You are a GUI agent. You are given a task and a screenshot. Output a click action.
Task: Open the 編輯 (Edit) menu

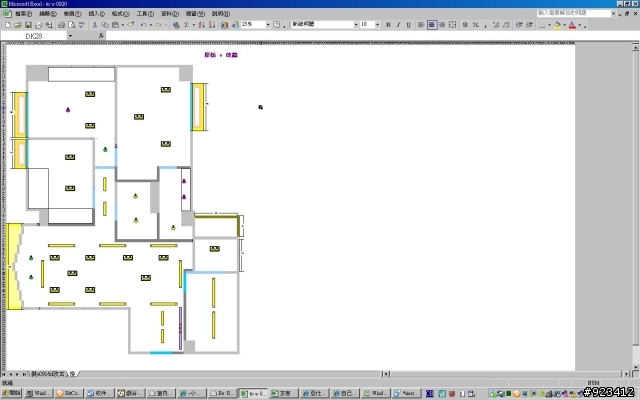[48, 14]
